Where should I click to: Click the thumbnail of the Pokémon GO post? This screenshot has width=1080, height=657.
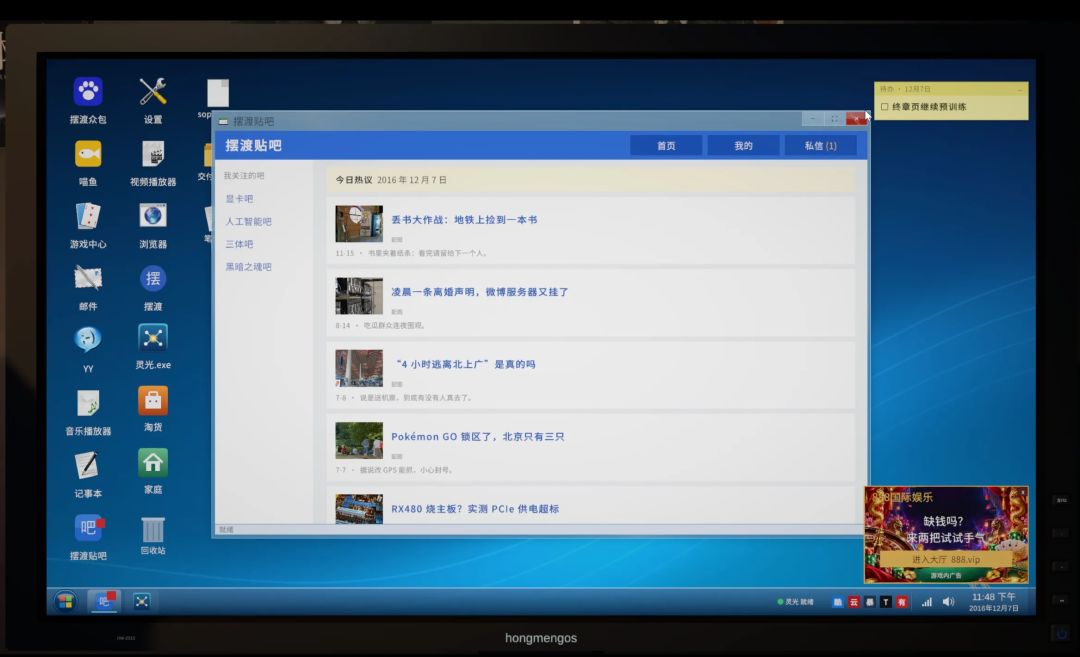359,441
